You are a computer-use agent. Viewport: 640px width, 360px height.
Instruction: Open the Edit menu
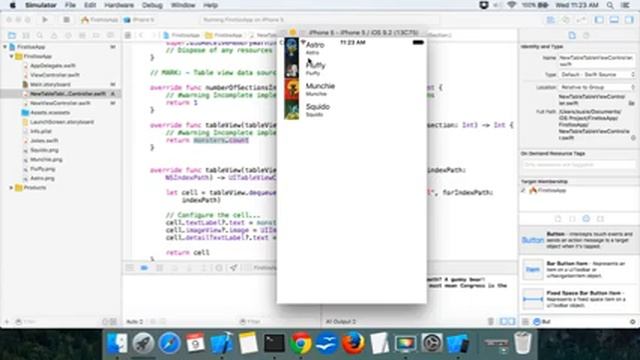point(90,5)
